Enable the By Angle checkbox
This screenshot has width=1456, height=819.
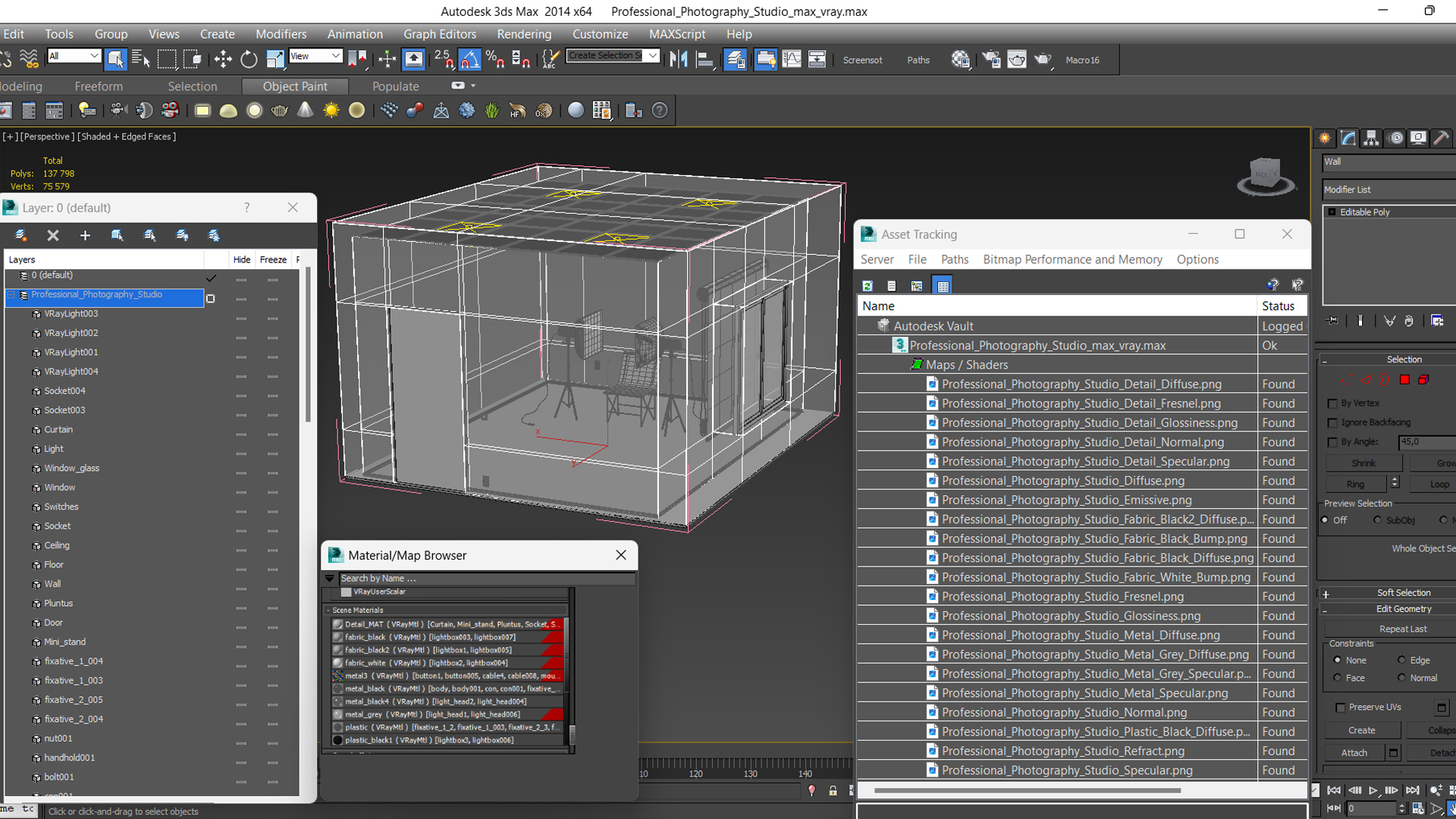pos(1332,442)
